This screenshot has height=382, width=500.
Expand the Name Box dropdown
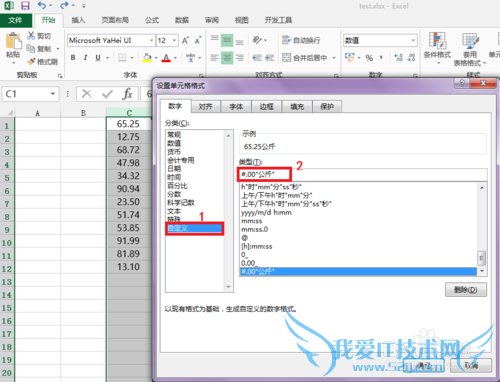click(53, 94)
